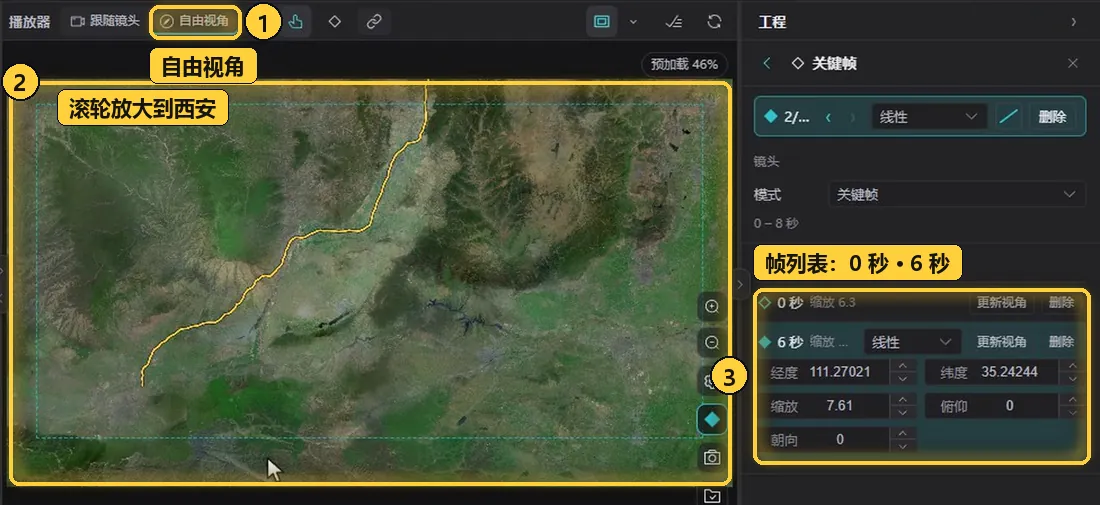This screenshot has width=1100, height=505.
Task: Click the 缩放 6.3 text in 0 秒 row
Action: (832, 303)
